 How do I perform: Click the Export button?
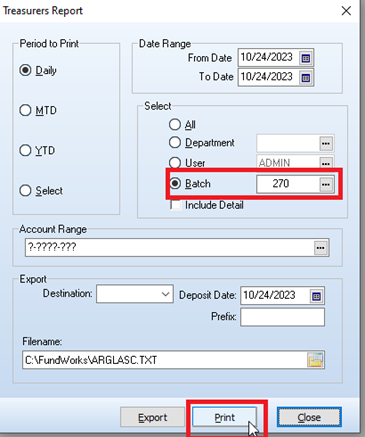click(x=153, y=417)
